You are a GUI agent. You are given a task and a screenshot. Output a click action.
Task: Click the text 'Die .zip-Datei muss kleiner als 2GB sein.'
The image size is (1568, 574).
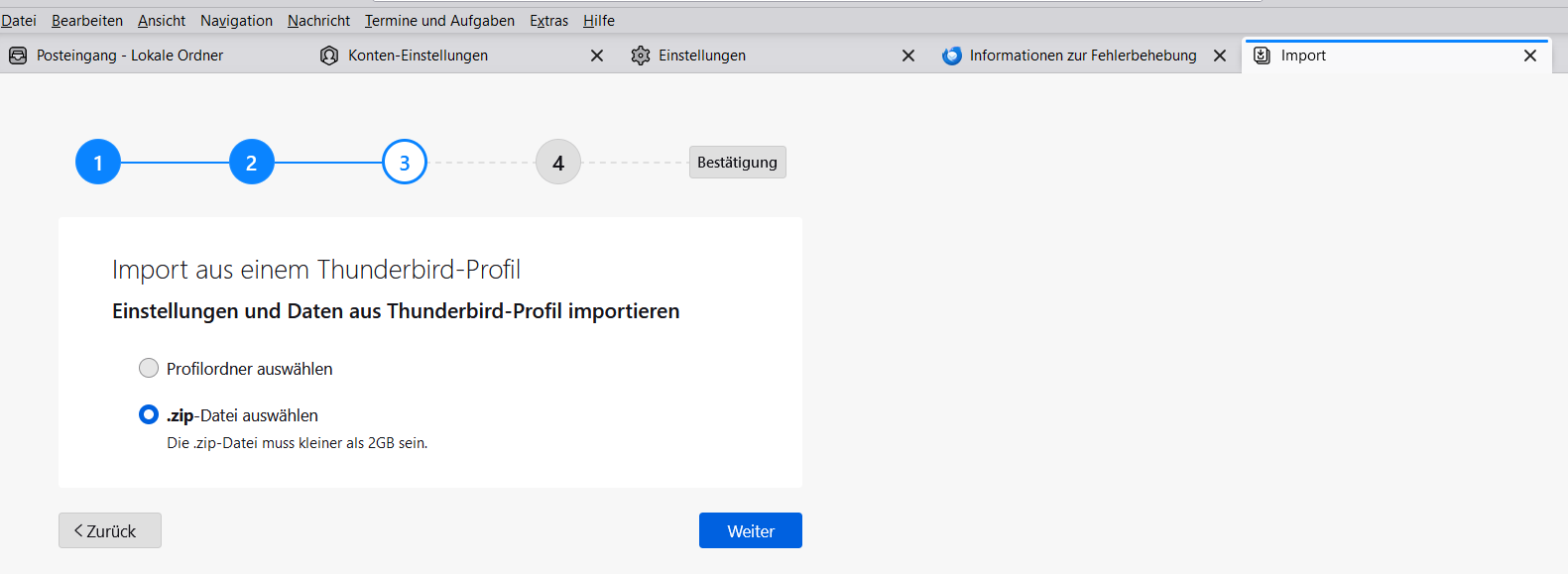[x=298, y=443]
